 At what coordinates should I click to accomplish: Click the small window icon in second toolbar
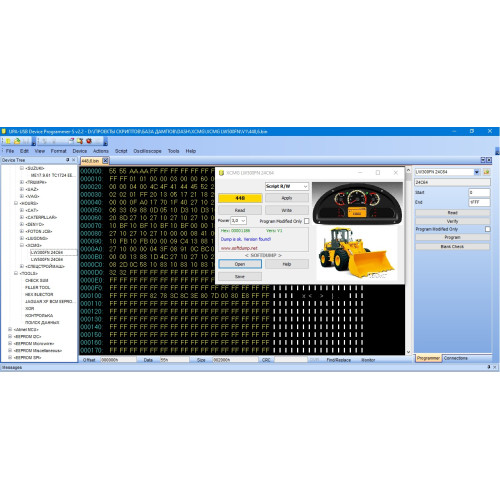pyautogui.click(x=71, y=141)
